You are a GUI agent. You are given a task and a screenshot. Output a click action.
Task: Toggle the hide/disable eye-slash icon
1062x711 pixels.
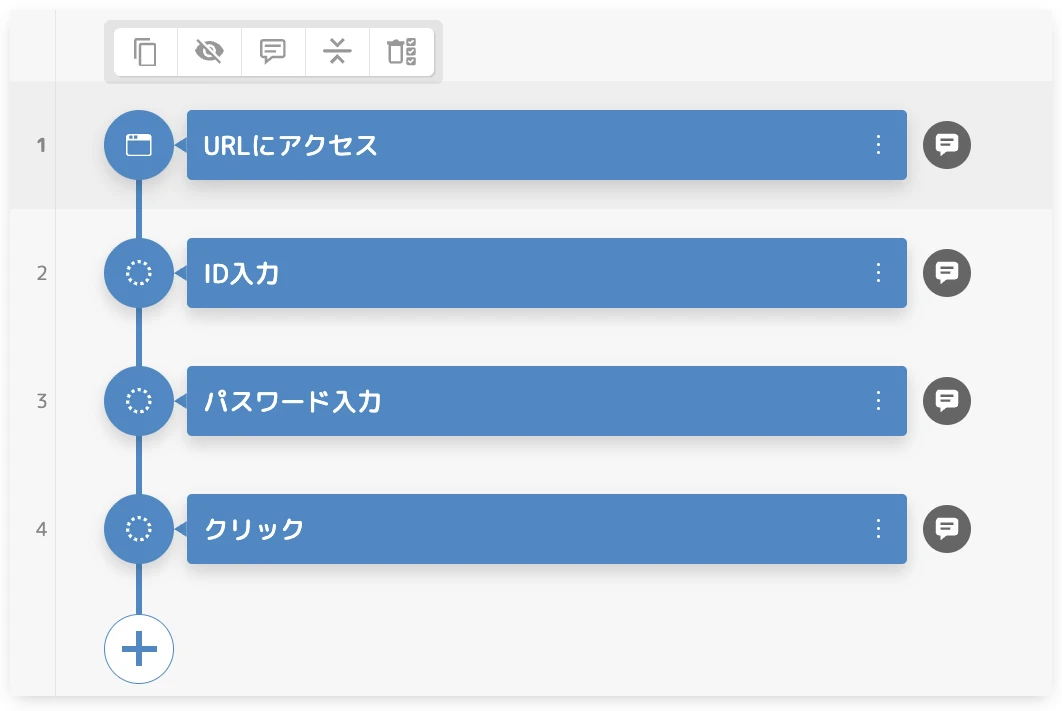(209, 52)
